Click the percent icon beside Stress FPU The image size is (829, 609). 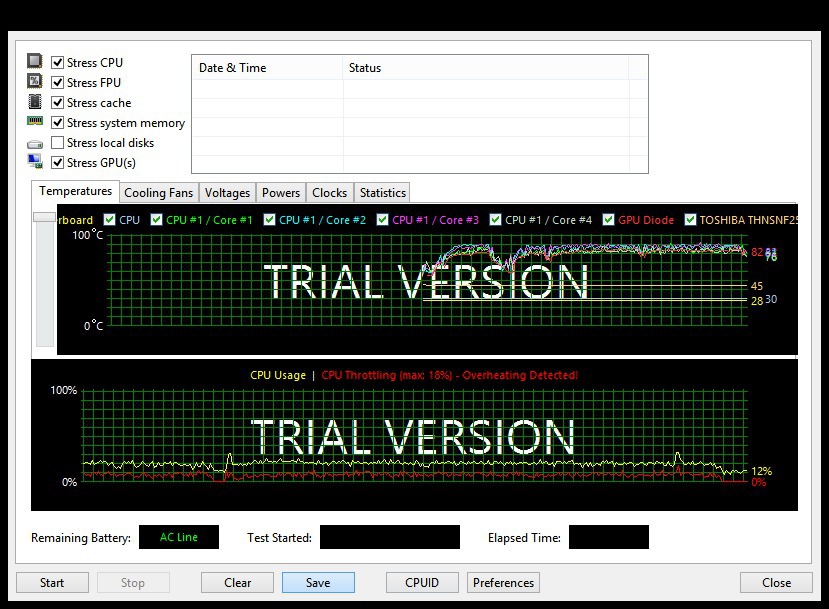34,81
